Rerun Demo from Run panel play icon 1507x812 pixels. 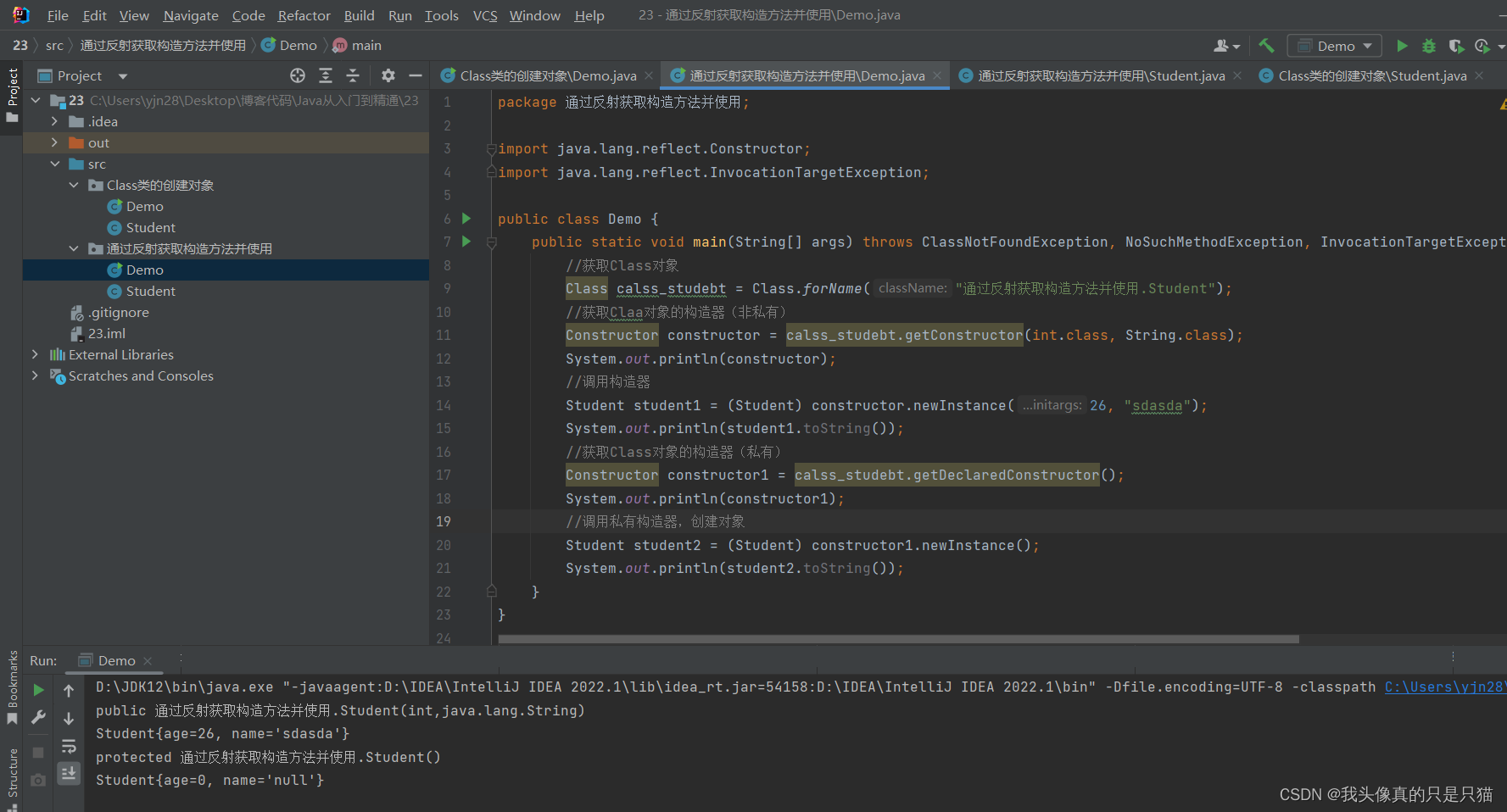coord(38,690)
